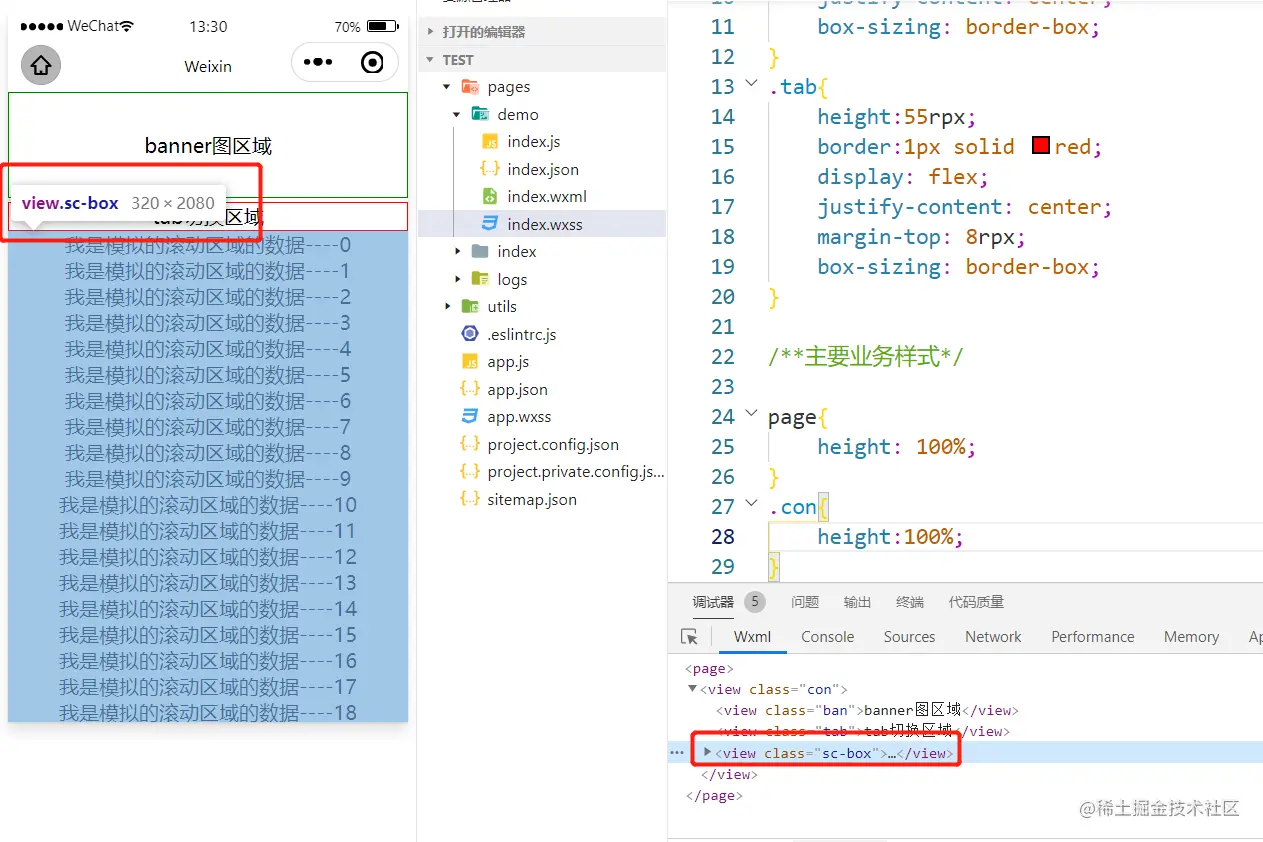Open the Performance tab

tap(1093, 637)
